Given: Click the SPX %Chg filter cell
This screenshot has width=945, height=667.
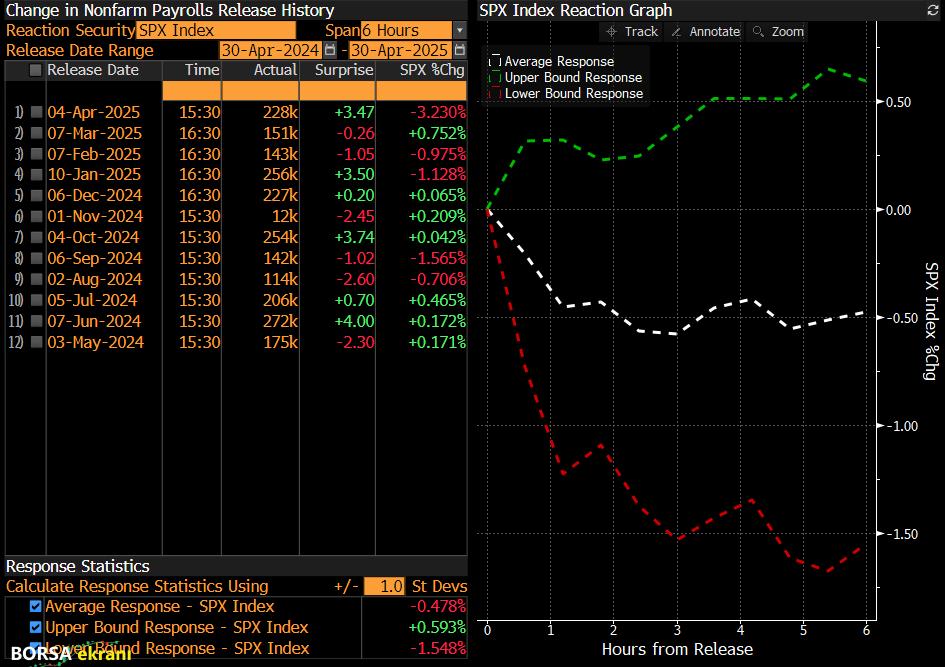Looking at the screenshot, I should [x=421, y=90].
